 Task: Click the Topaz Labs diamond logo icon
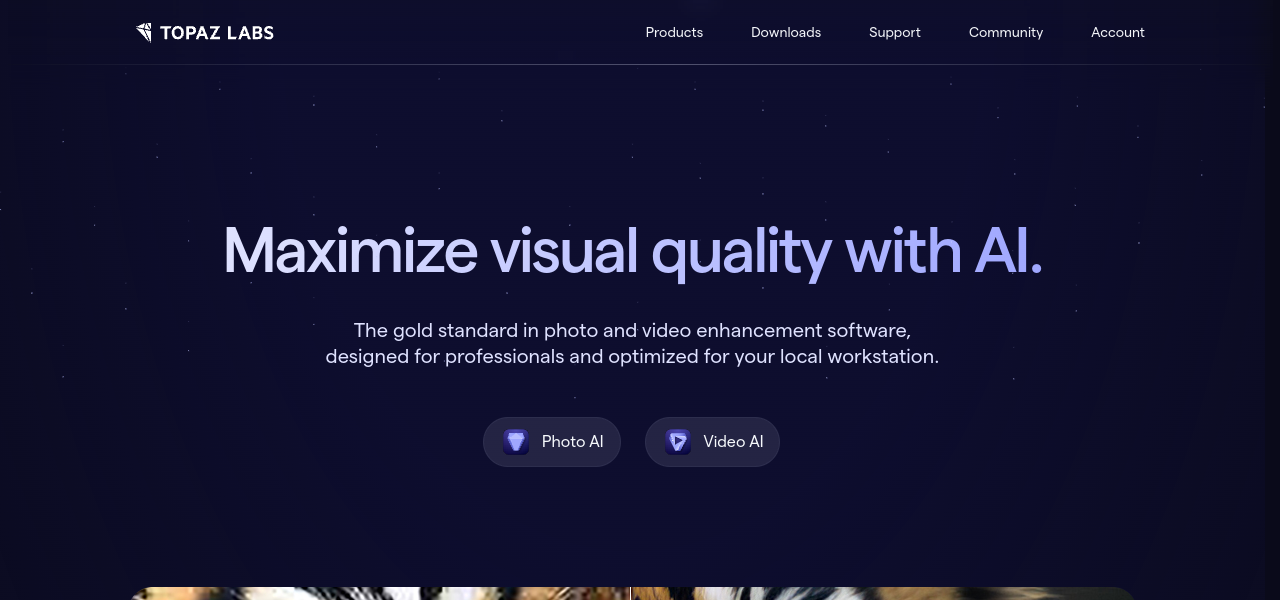coord(144,32)
